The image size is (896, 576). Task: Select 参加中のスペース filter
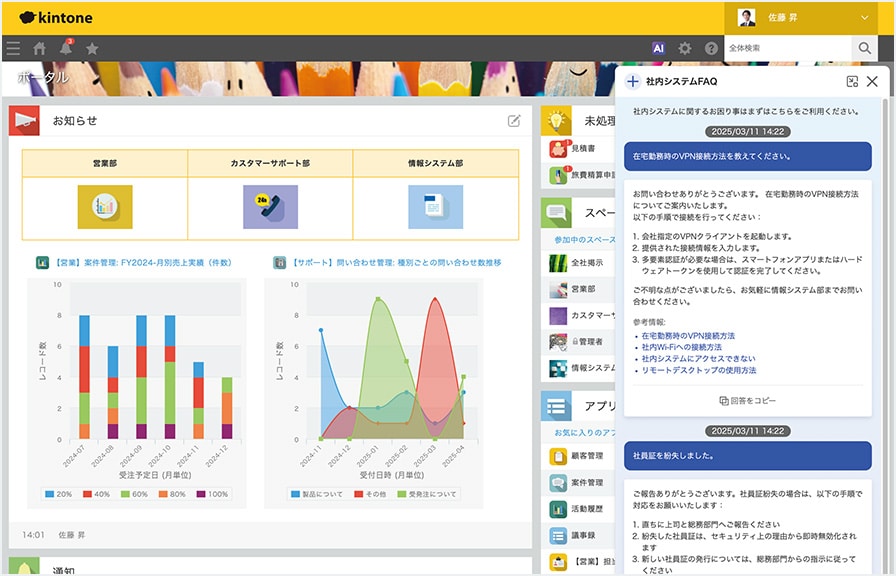(x=585, y=239)
